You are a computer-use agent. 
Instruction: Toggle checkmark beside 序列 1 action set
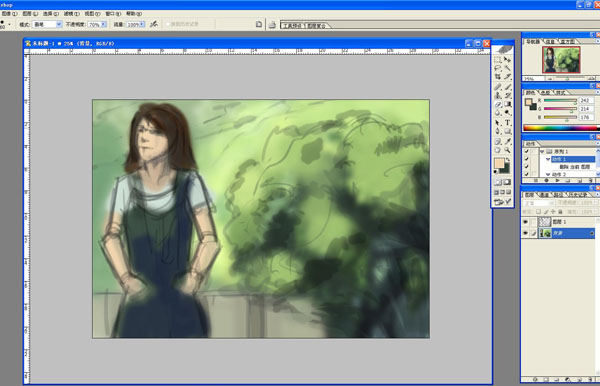pyautogui.click(x=527, y=151)
